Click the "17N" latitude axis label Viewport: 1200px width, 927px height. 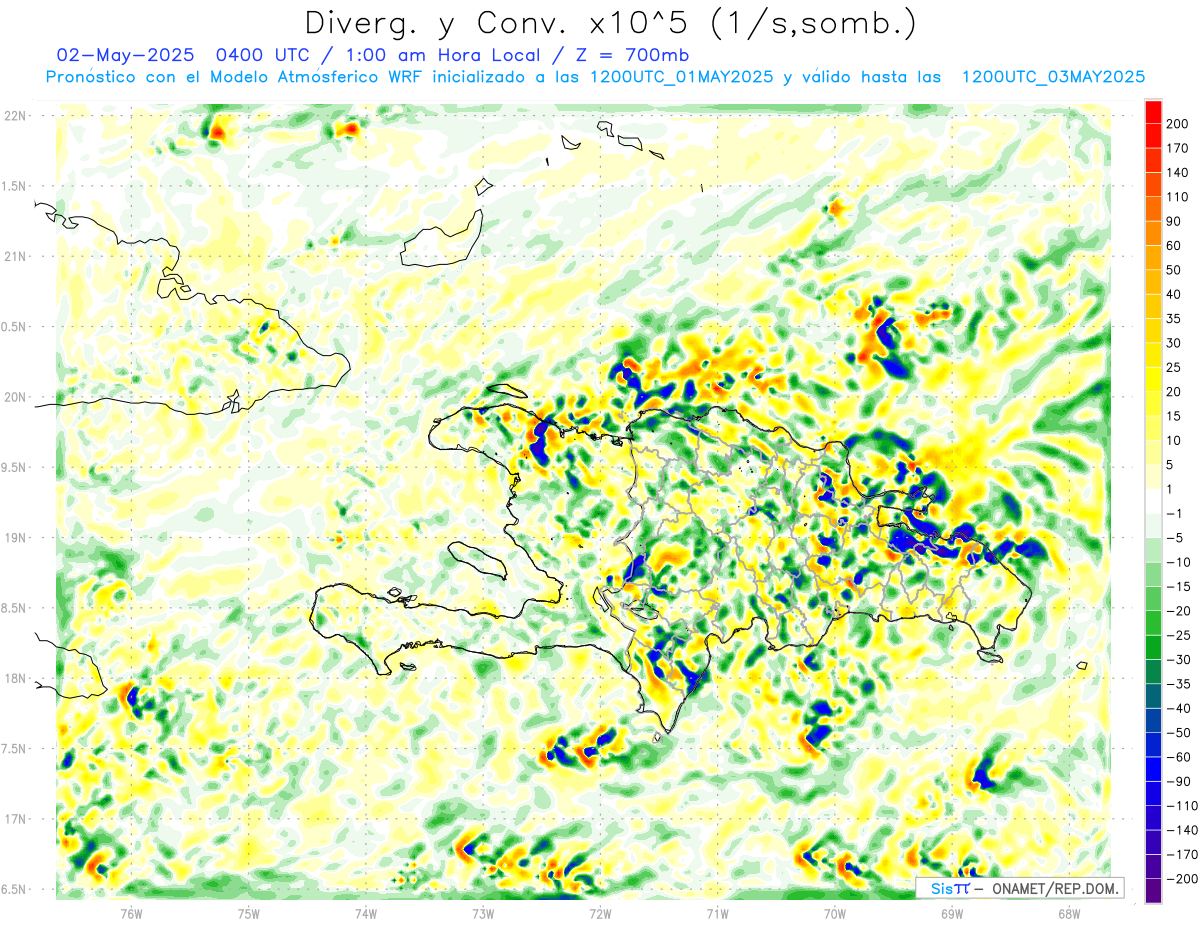[x=15, y=819]
